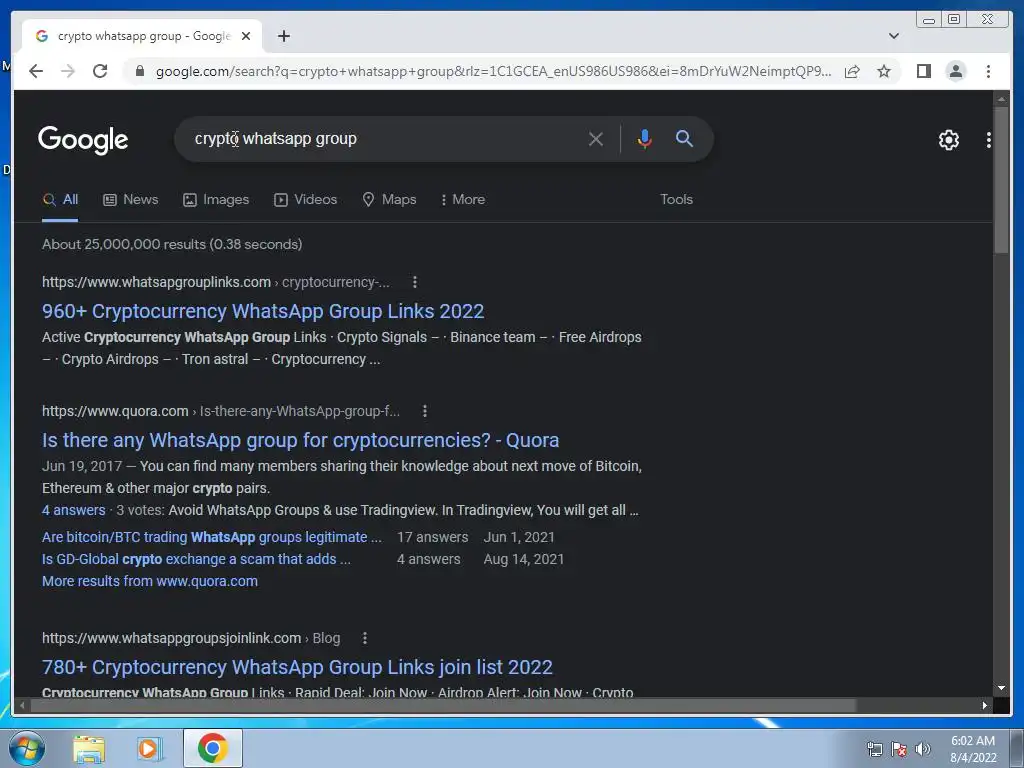Viewport: 1024px width, 768px height.
Task: Open Chrome side panel
Action: tap(923, 71)
